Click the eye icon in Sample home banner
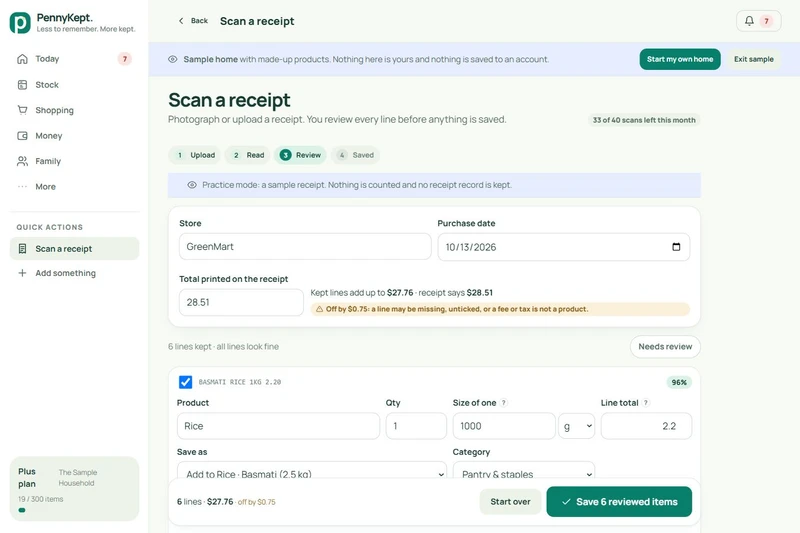Viewport: 800px width, 533px height. point(172,59)
